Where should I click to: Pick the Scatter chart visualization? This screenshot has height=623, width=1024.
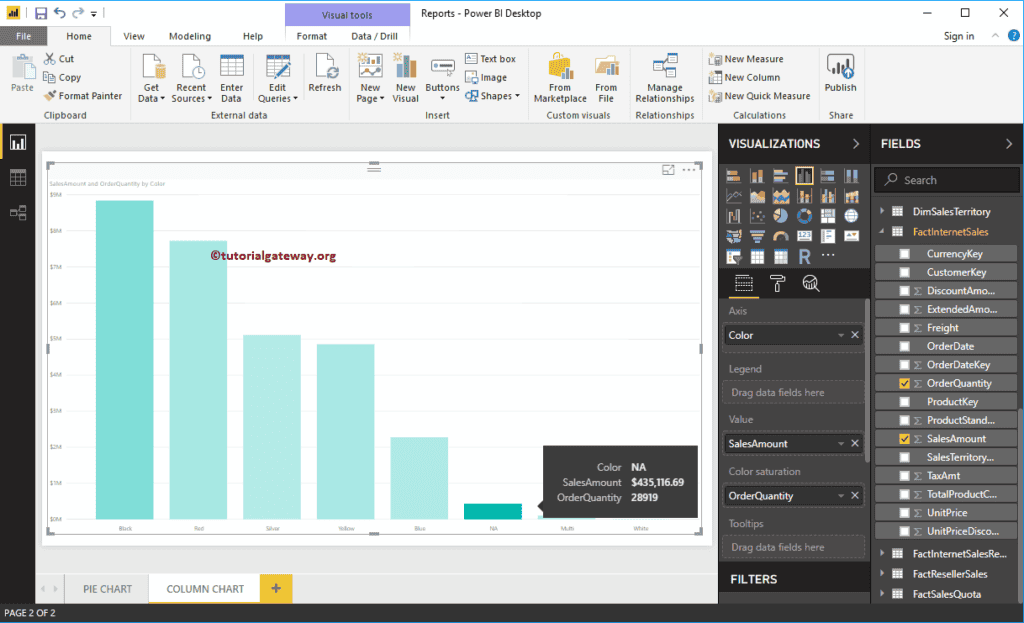[x=757, y=216]
